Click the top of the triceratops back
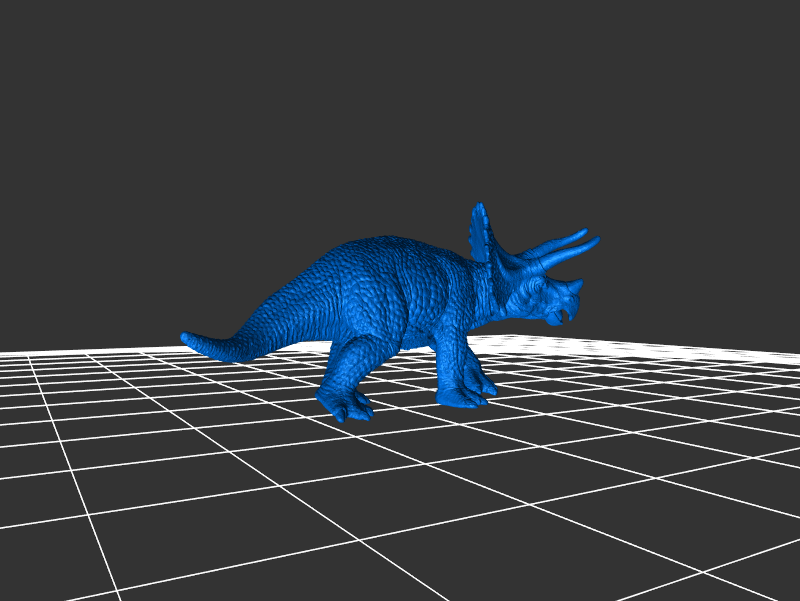 (385, 242)
